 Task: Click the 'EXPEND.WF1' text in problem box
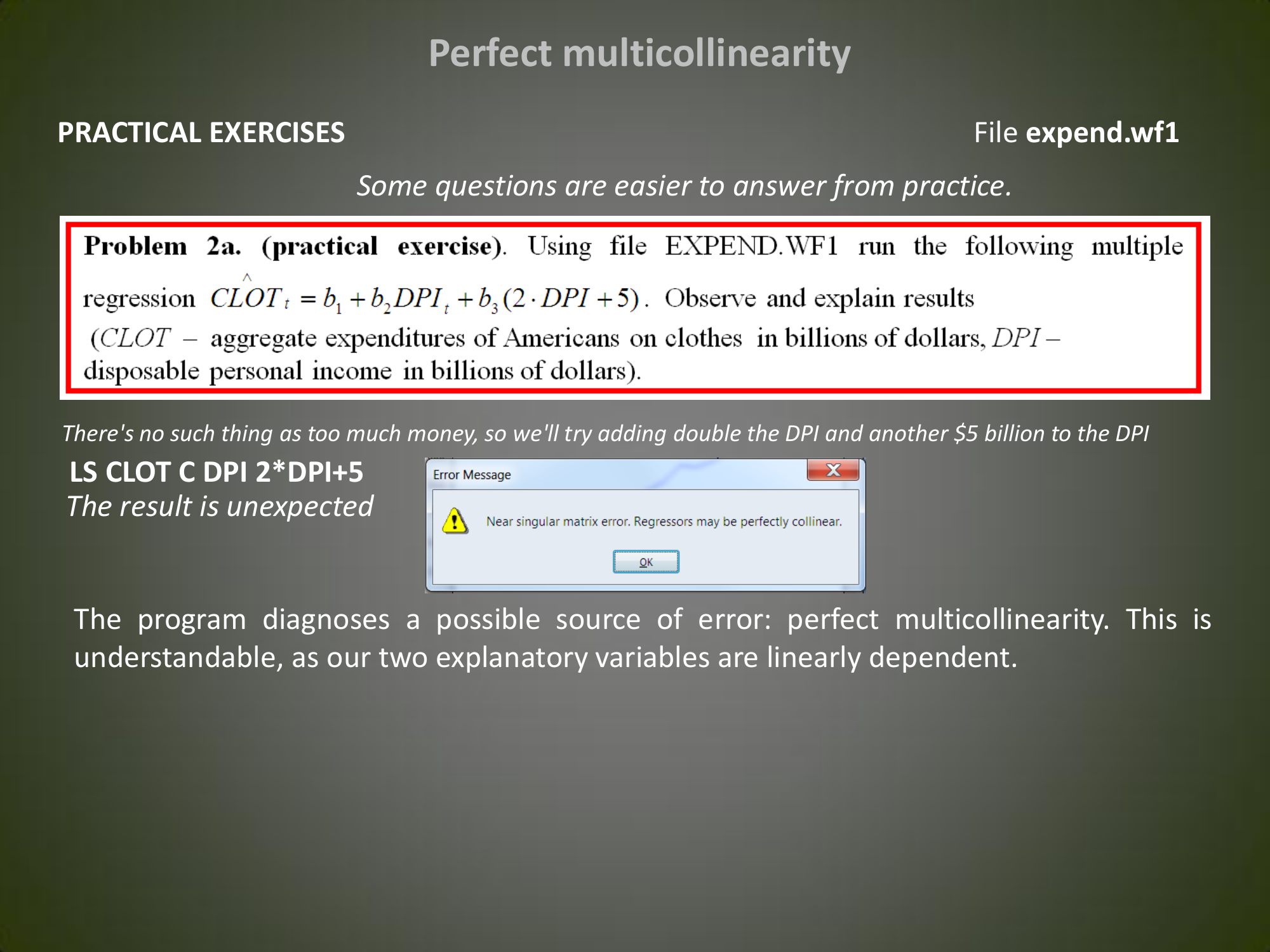pyautogui.click(x=751, y=246)
